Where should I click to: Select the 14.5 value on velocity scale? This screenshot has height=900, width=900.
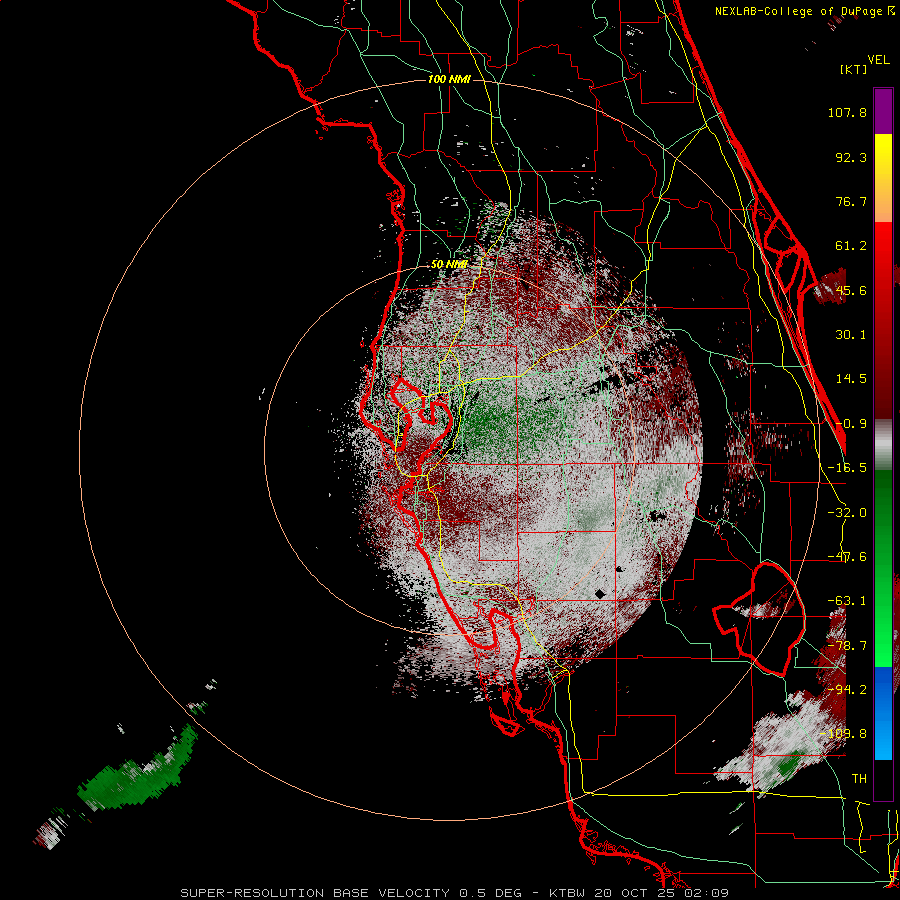[x=851, y=379]
